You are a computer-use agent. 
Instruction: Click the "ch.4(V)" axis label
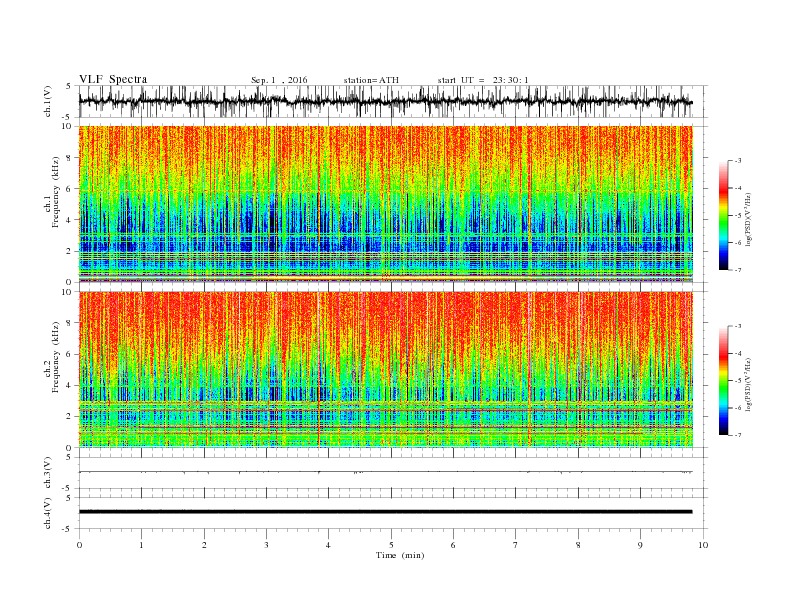48,513
